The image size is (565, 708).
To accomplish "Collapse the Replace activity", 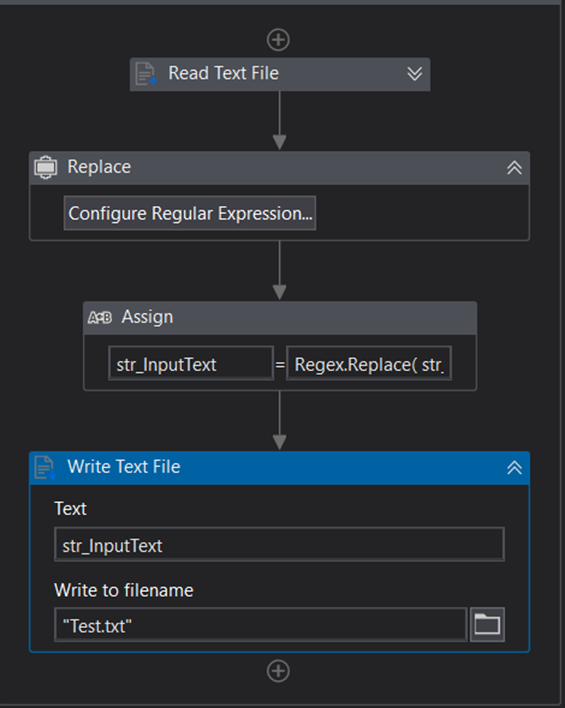I will click(514, 168).
